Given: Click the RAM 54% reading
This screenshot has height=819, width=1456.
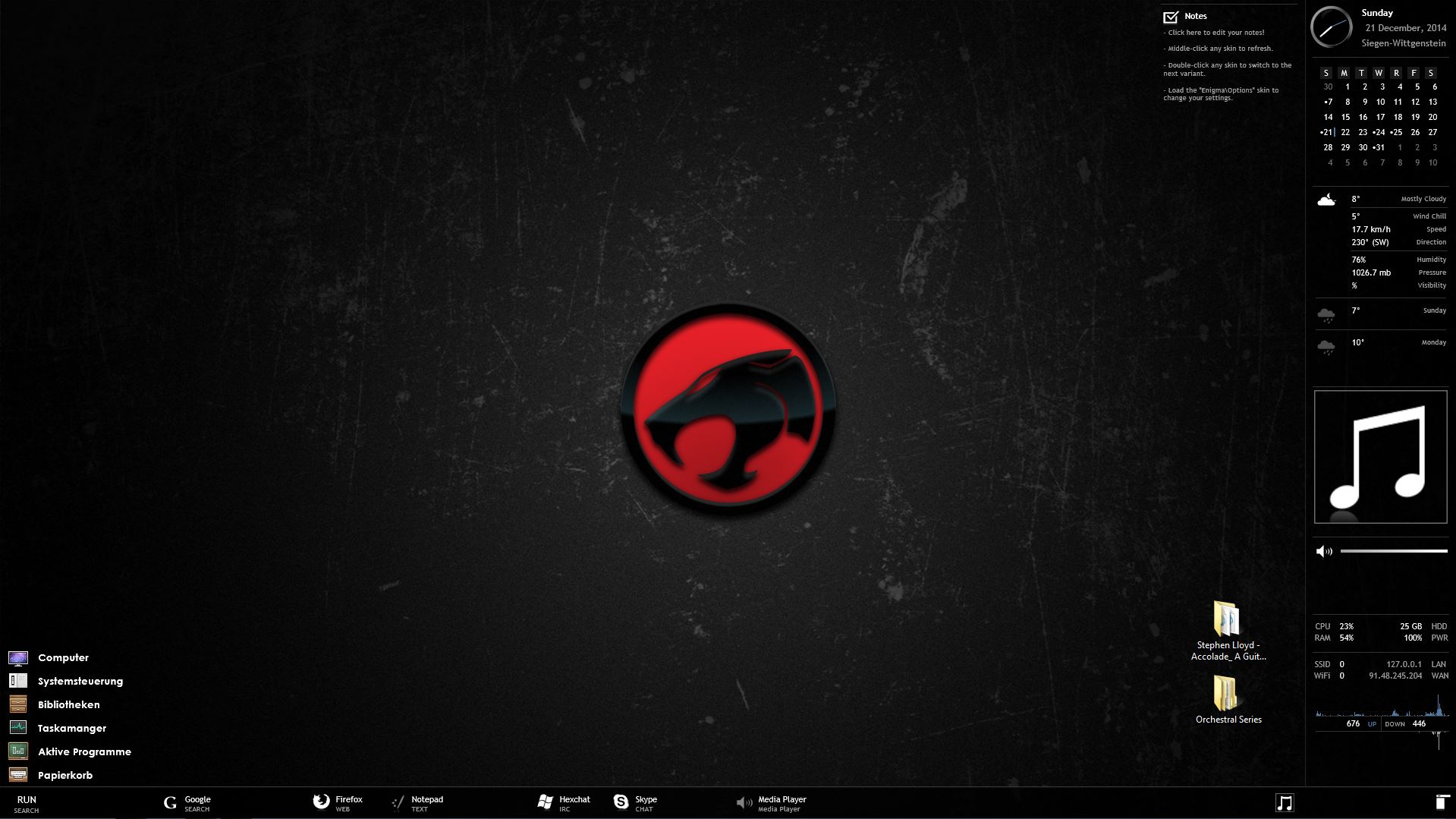Looking at the screenshot, I should pyautogui.click(x=1334, y=638).
